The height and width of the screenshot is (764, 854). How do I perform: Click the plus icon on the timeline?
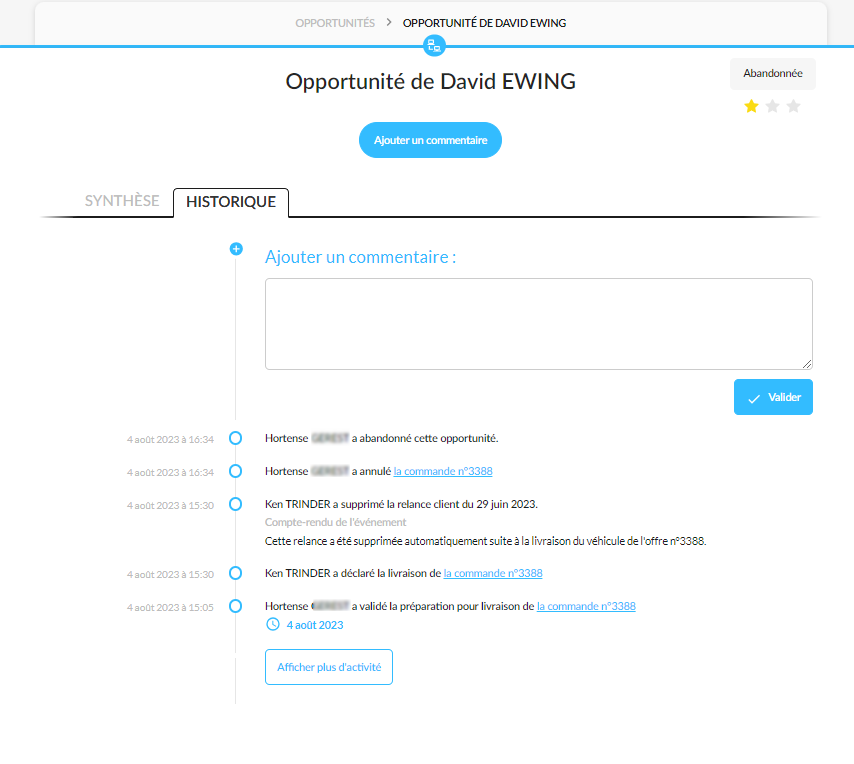[236, 249]
